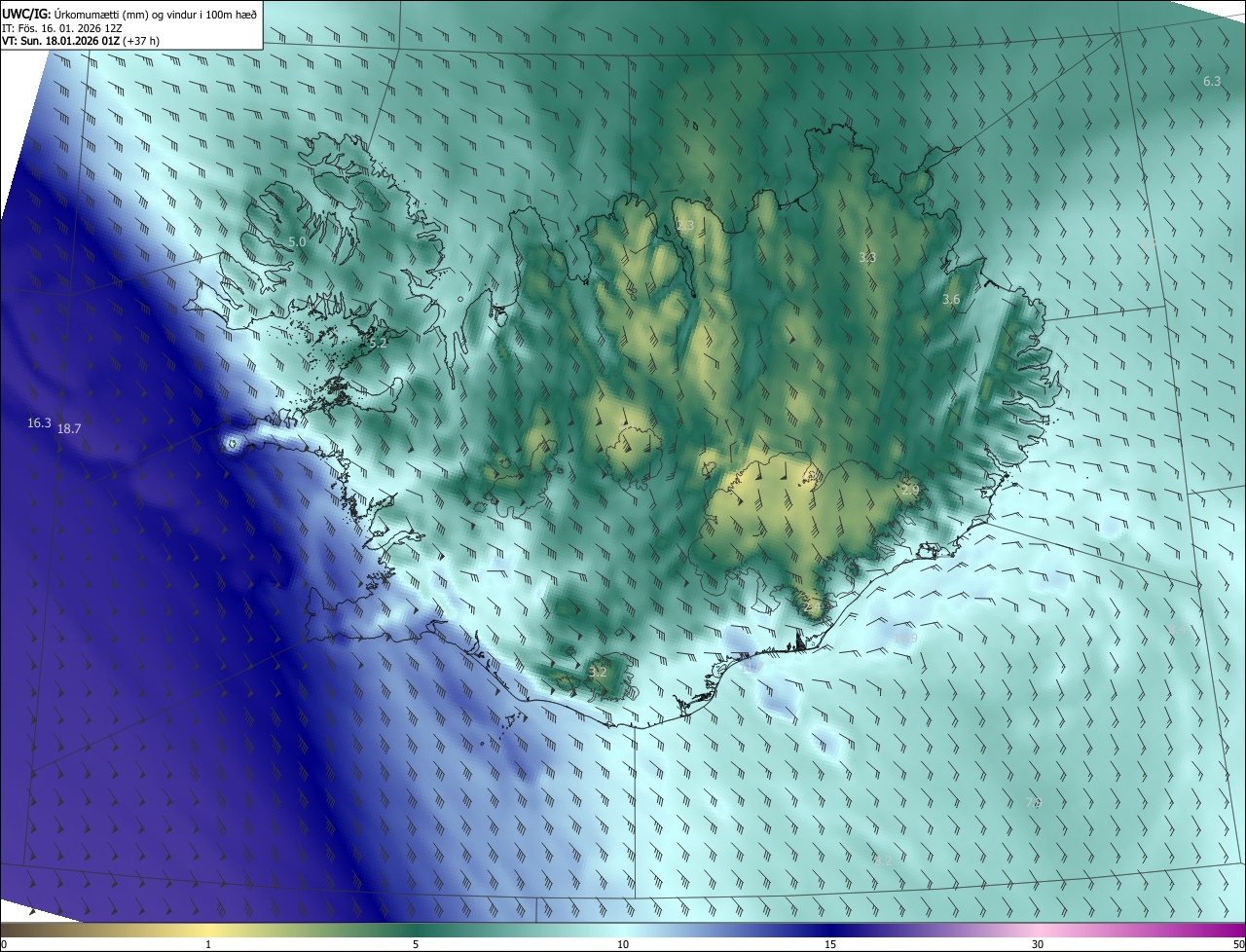Click the 7.9 value in the southeastern ocean
Screen dimensions: 1246x952
coord(1034,803)
